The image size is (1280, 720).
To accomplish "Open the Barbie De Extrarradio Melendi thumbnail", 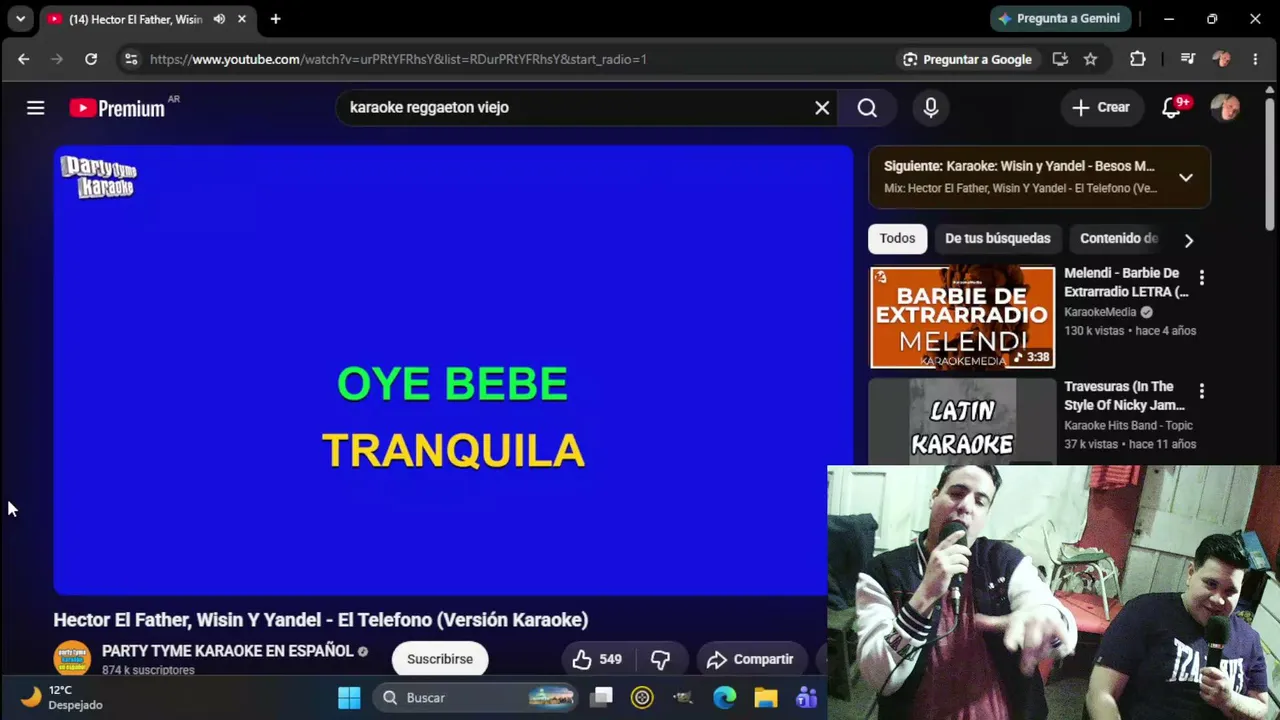I will click(962, 317).
